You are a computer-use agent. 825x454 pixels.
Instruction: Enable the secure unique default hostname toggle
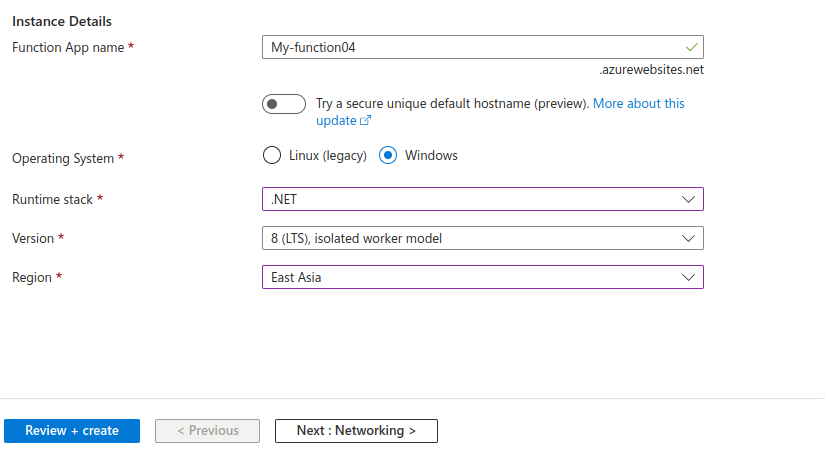[283, 104]
